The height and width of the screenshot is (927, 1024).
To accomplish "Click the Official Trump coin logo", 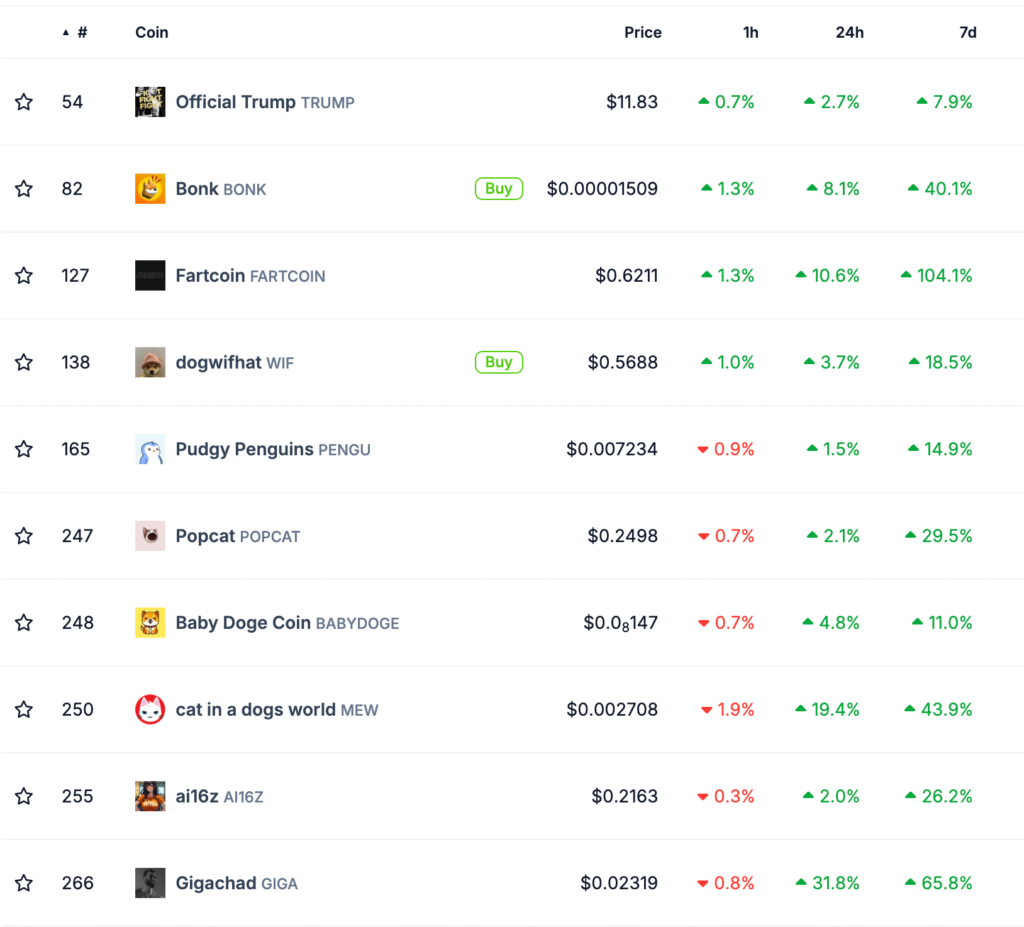I will tap(150, 101).
